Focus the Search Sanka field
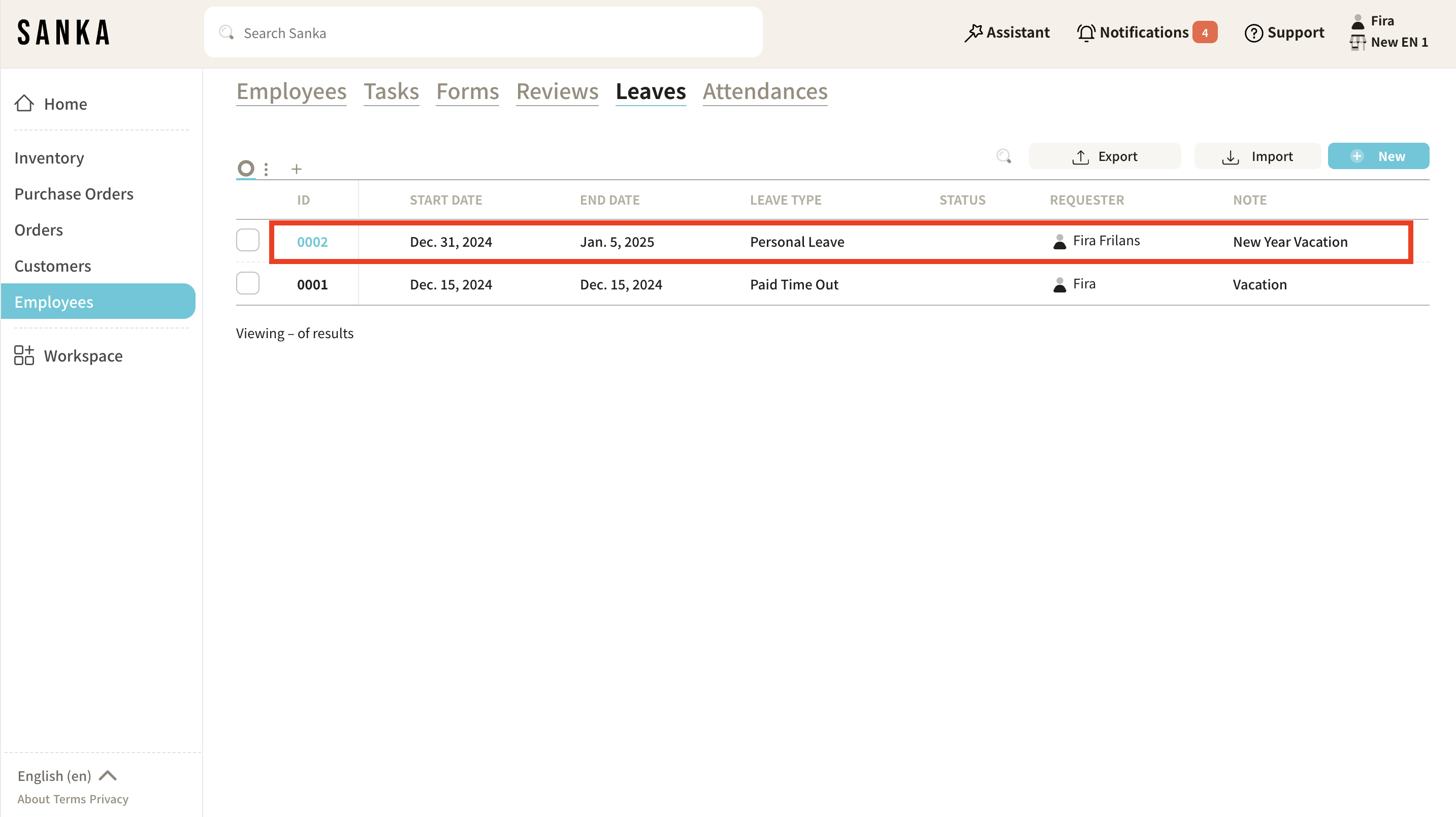Screen dimensions: 1456x817 482,33
